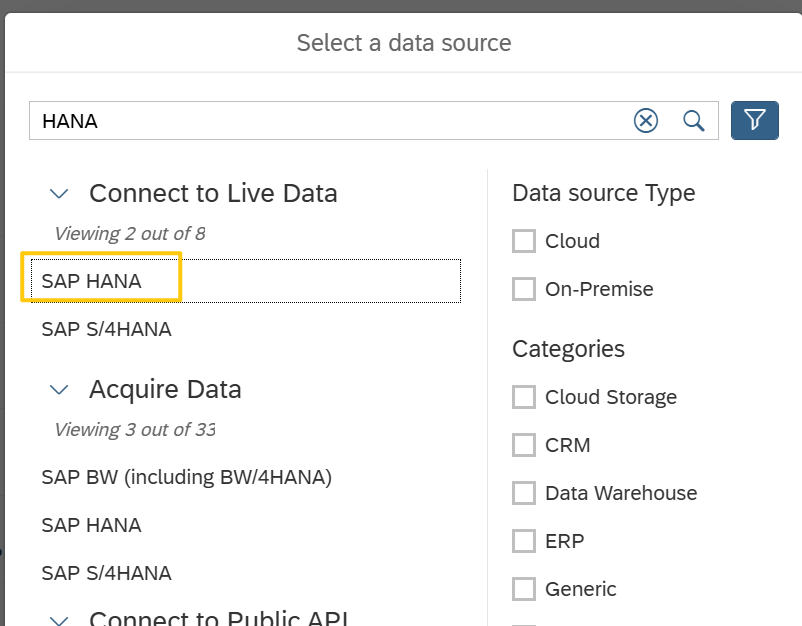Clear the HANA search text

pyautogui.click(x=645, y=121)
